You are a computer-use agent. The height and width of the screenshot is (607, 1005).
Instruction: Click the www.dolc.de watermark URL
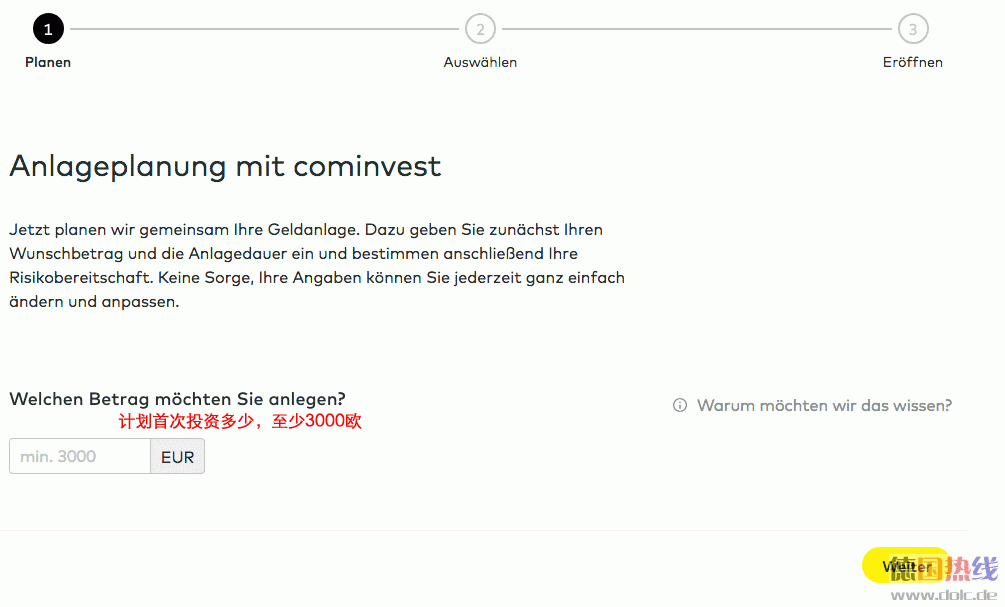pos(943,595)
